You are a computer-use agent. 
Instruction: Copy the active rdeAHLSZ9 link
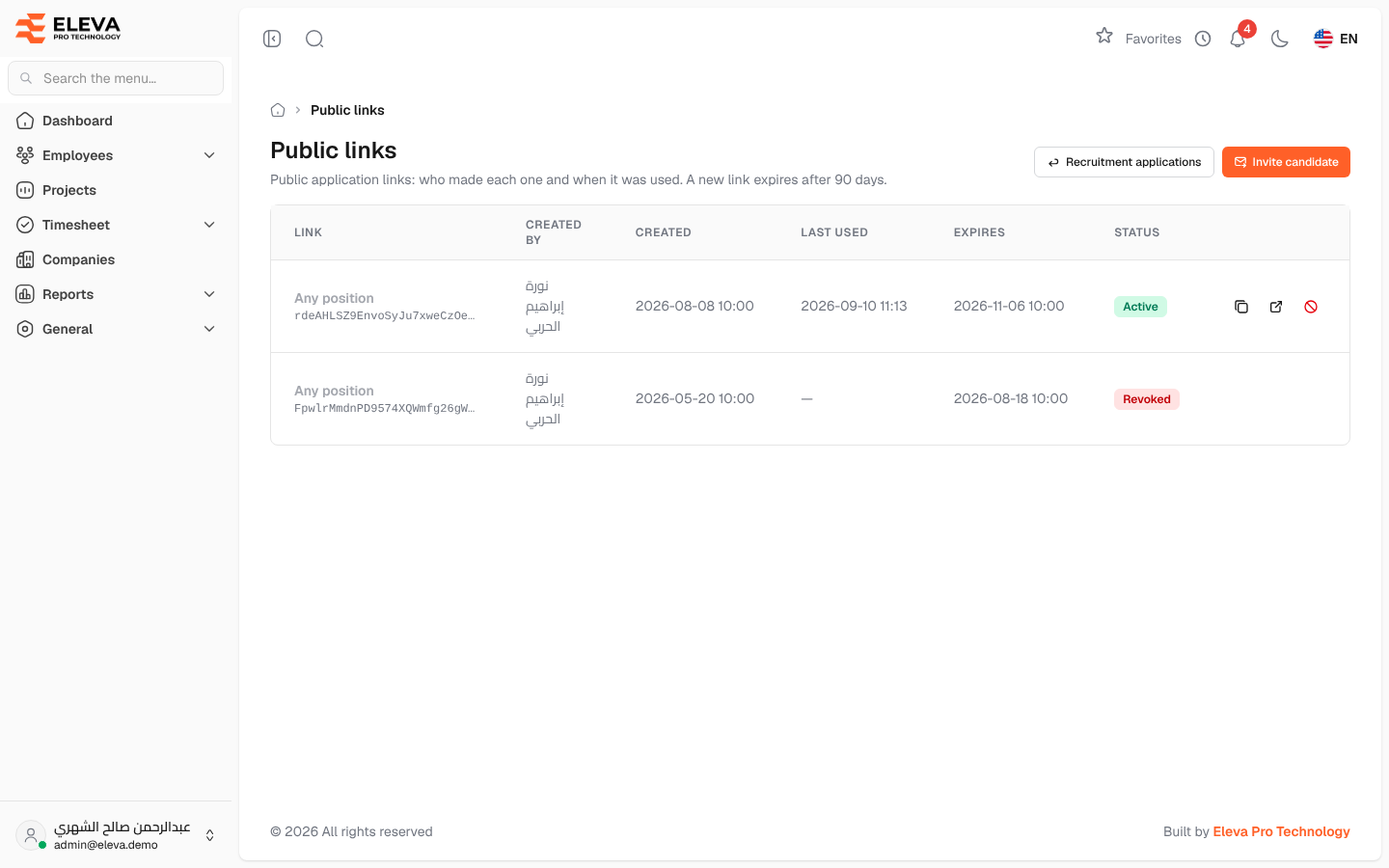1241,307
